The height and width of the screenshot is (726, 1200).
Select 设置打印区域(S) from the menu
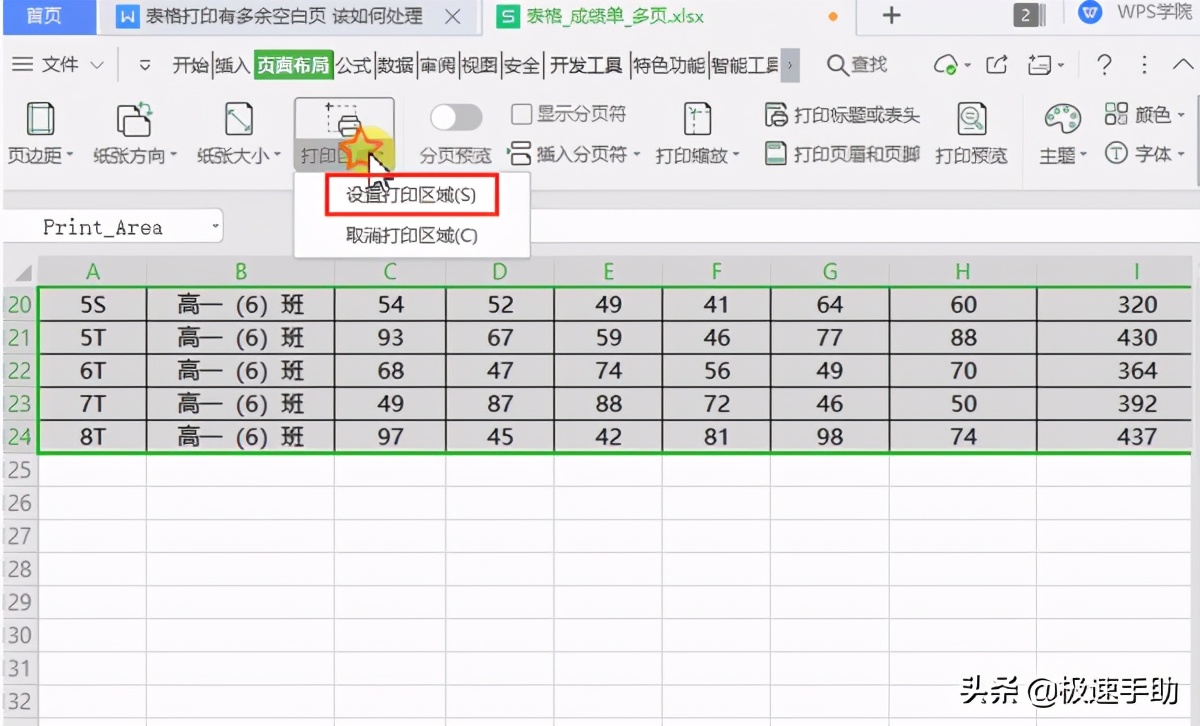[410, 194]
